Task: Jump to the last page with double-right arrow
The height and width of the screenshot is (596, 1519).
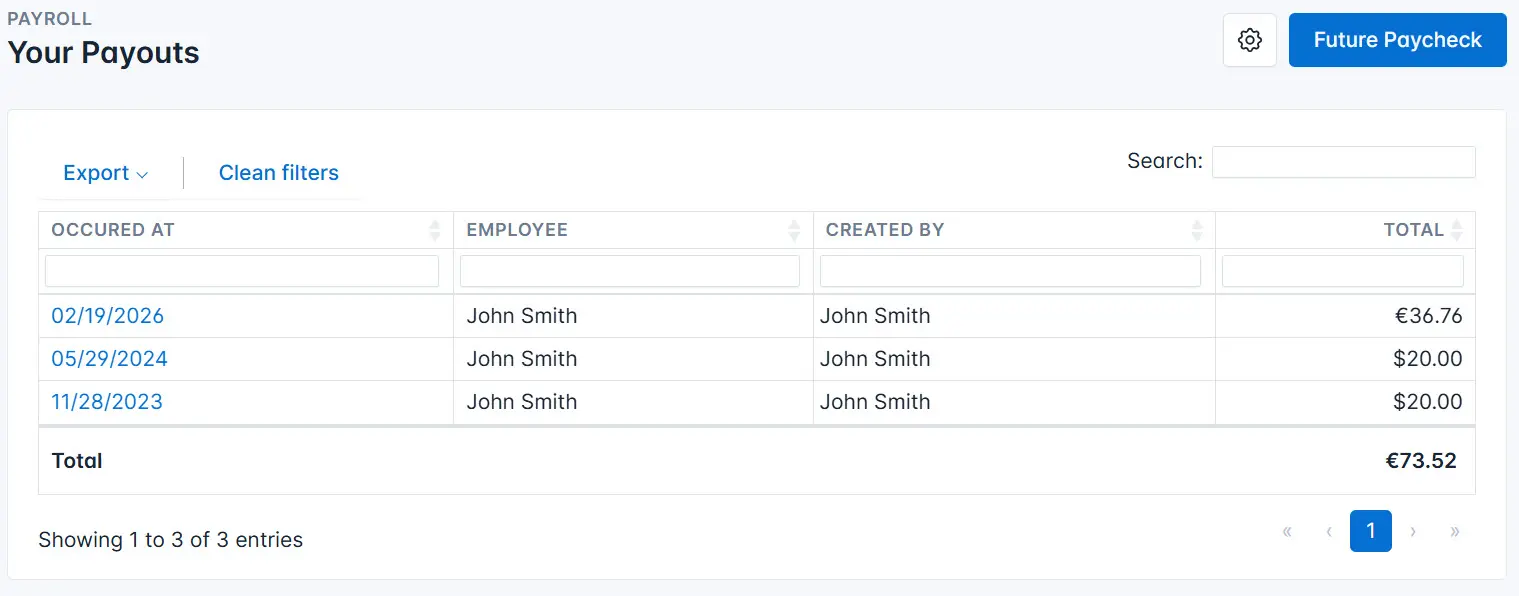Action: [1455, 531]
